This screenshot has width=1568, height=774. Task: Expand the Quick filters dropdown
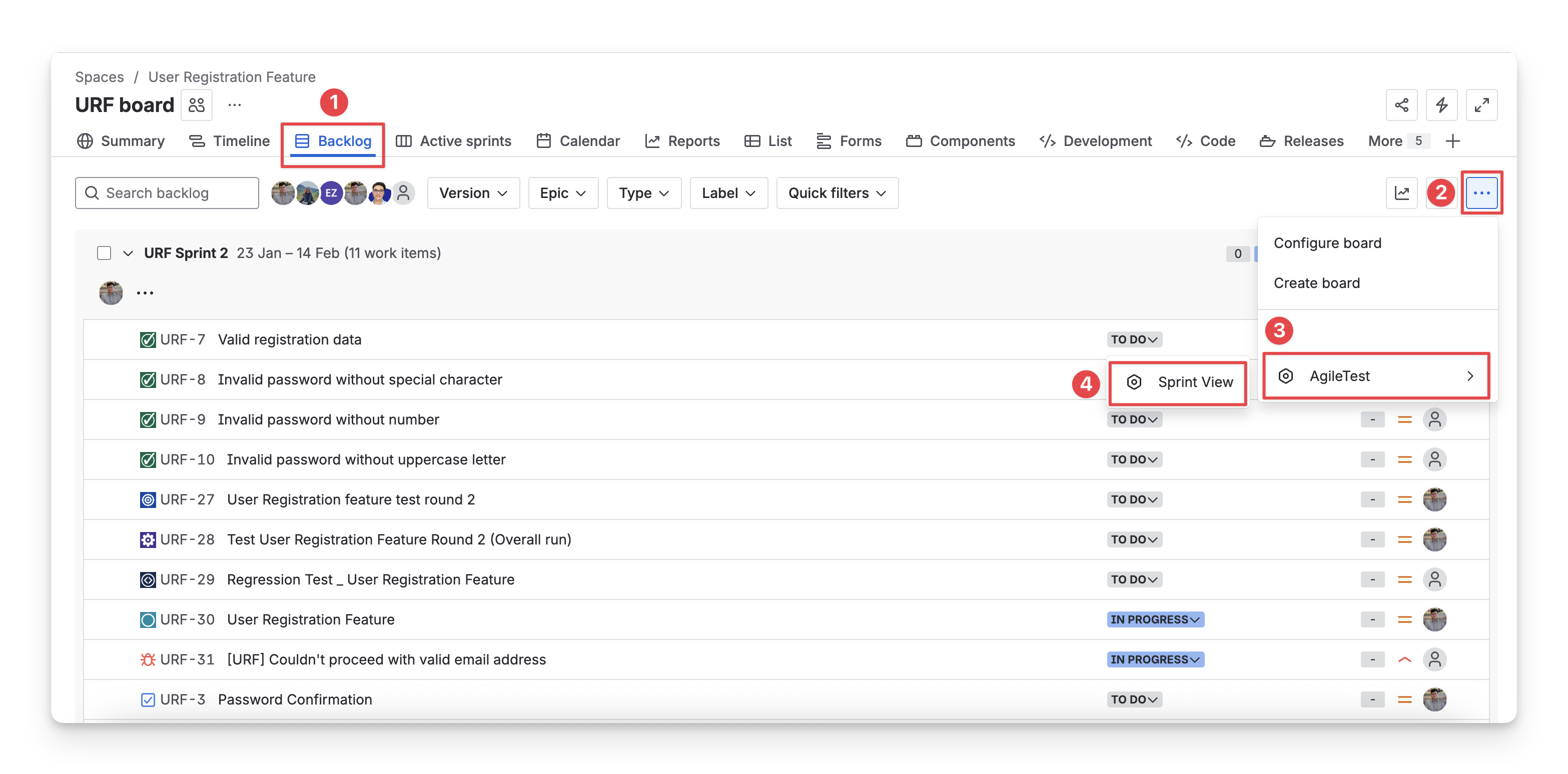point(837,193)
